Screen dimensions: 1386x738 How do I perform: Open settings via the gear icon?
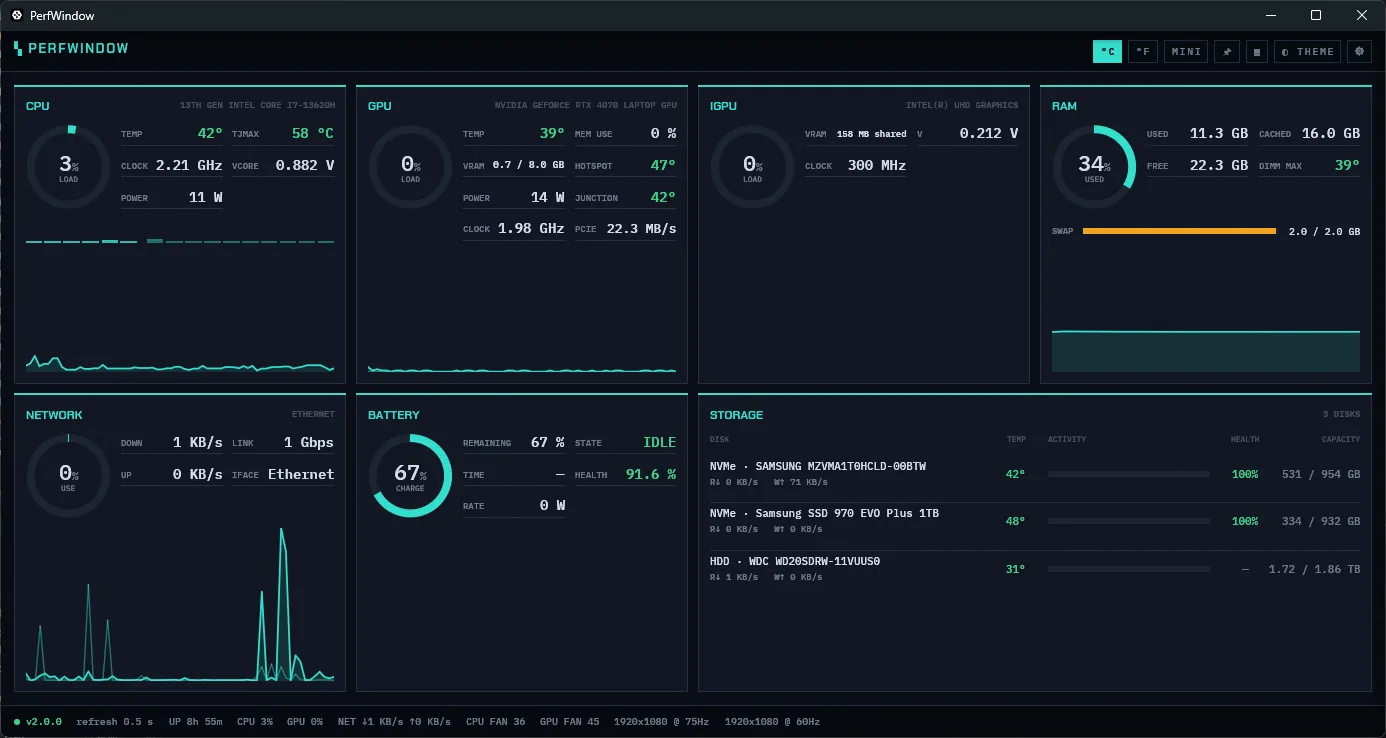coord(1359,52)
